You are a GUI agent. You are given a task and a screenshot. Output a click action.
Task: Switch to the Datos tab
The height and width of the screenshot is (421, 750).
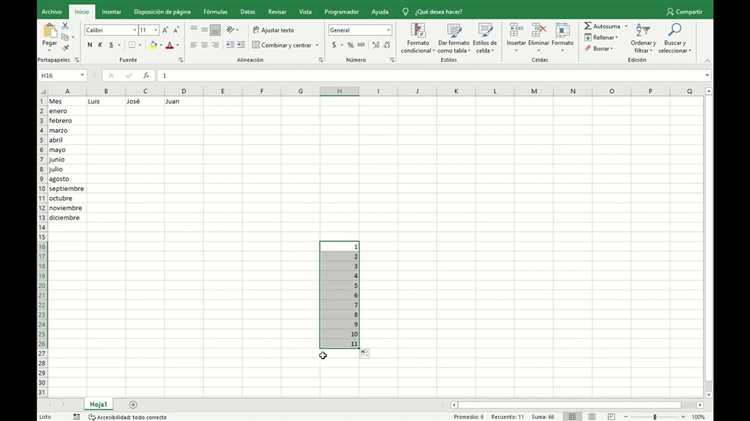(x=248, y=11)
